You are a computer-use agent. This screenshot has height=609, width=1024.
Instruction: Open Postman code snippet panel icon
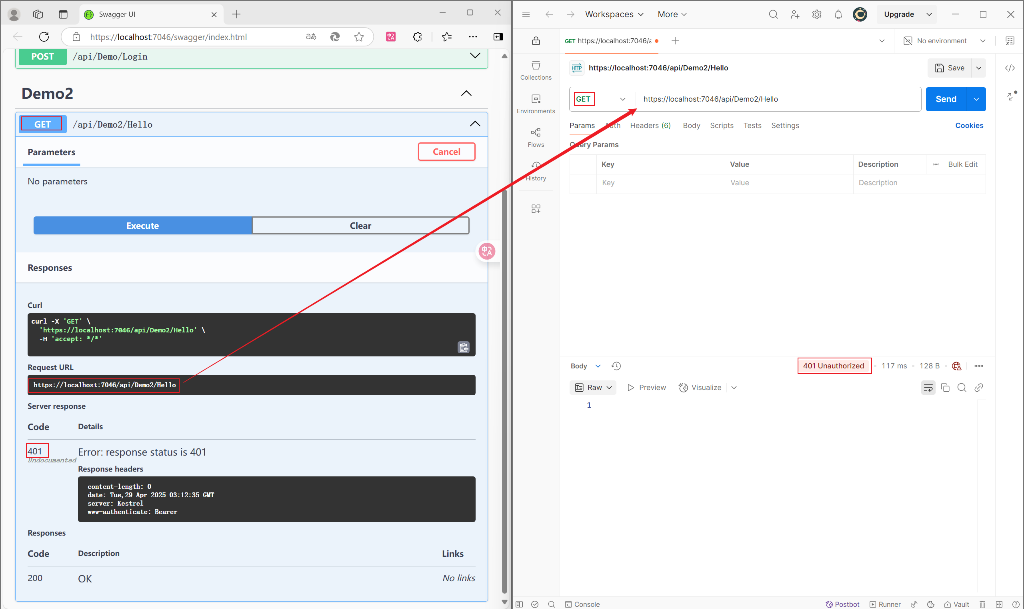1010,68
